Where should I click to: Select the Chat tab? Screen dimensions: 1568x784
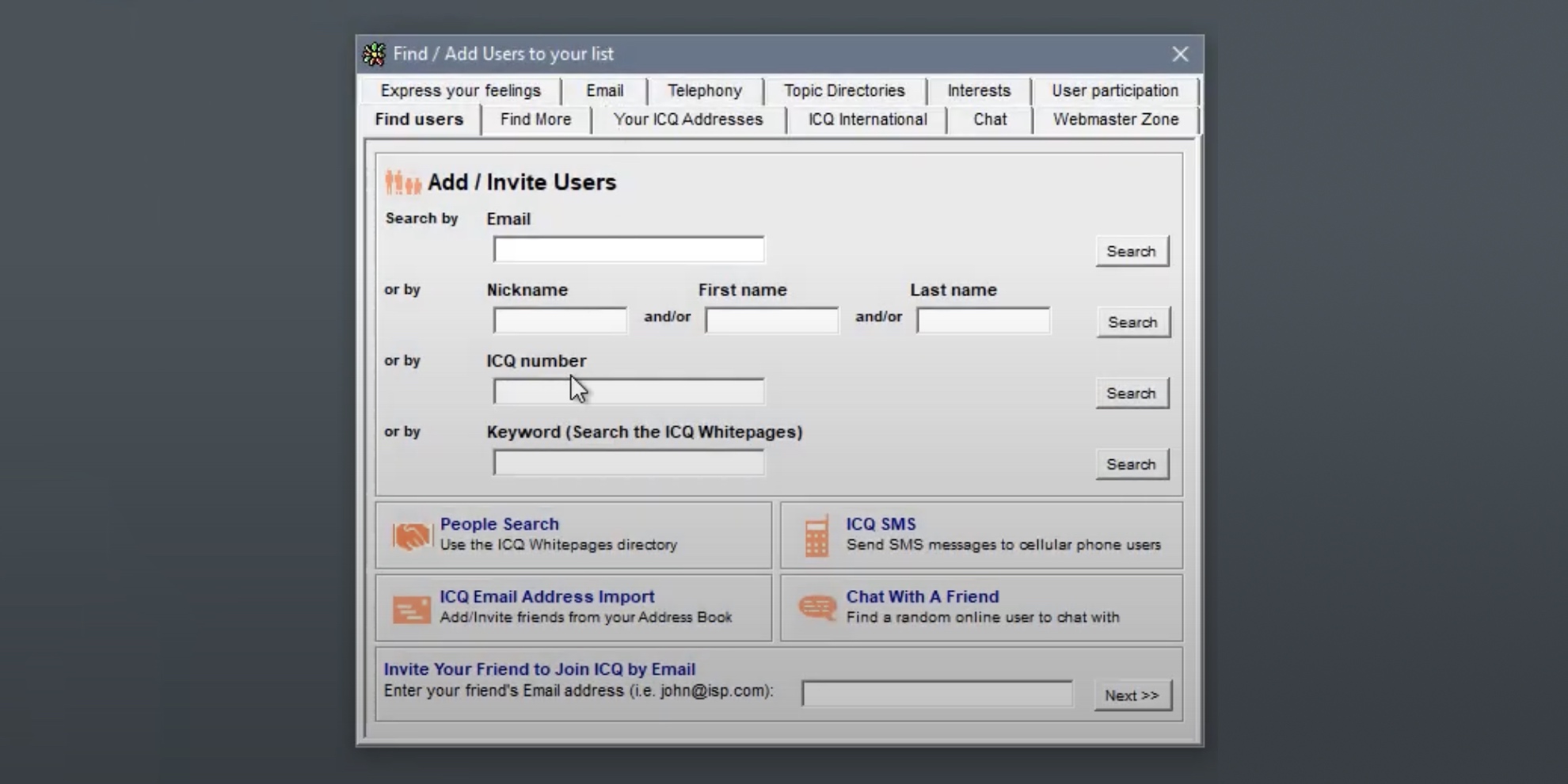(x=990, y=120)
